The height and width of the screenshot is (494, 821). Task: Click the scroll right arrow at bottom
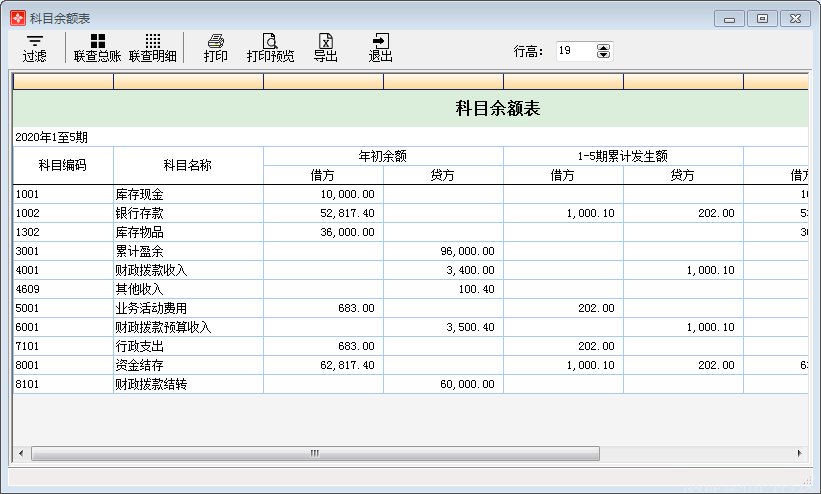(x=800, y=454)
